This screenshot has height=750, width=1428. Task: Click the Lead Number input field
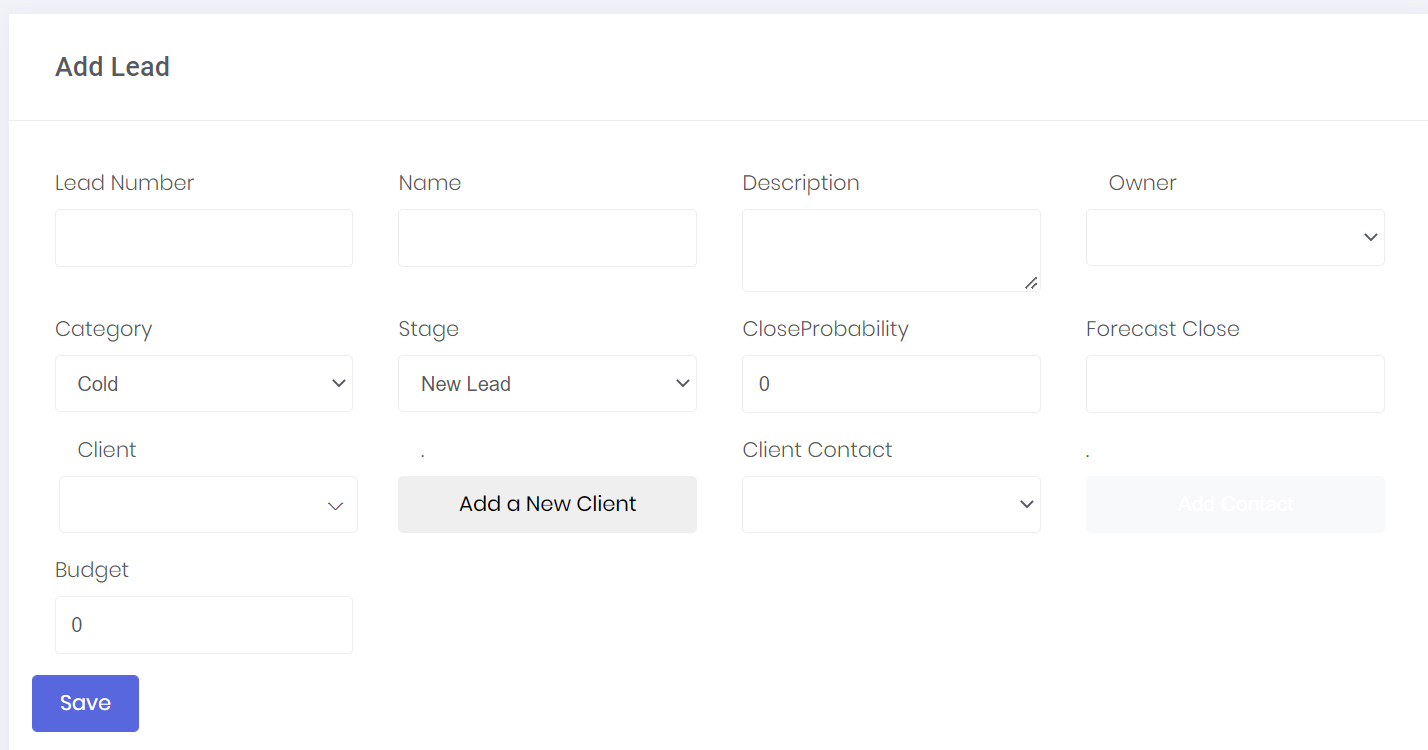tap(204, 237)
